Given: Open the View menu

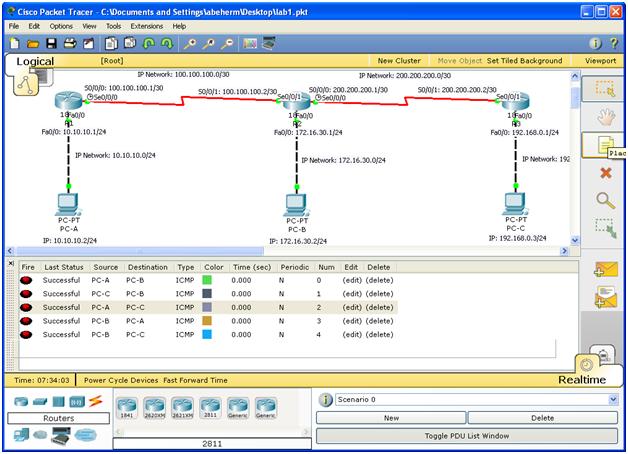Looking at the screenshot, I should click(x=89, y=26).
